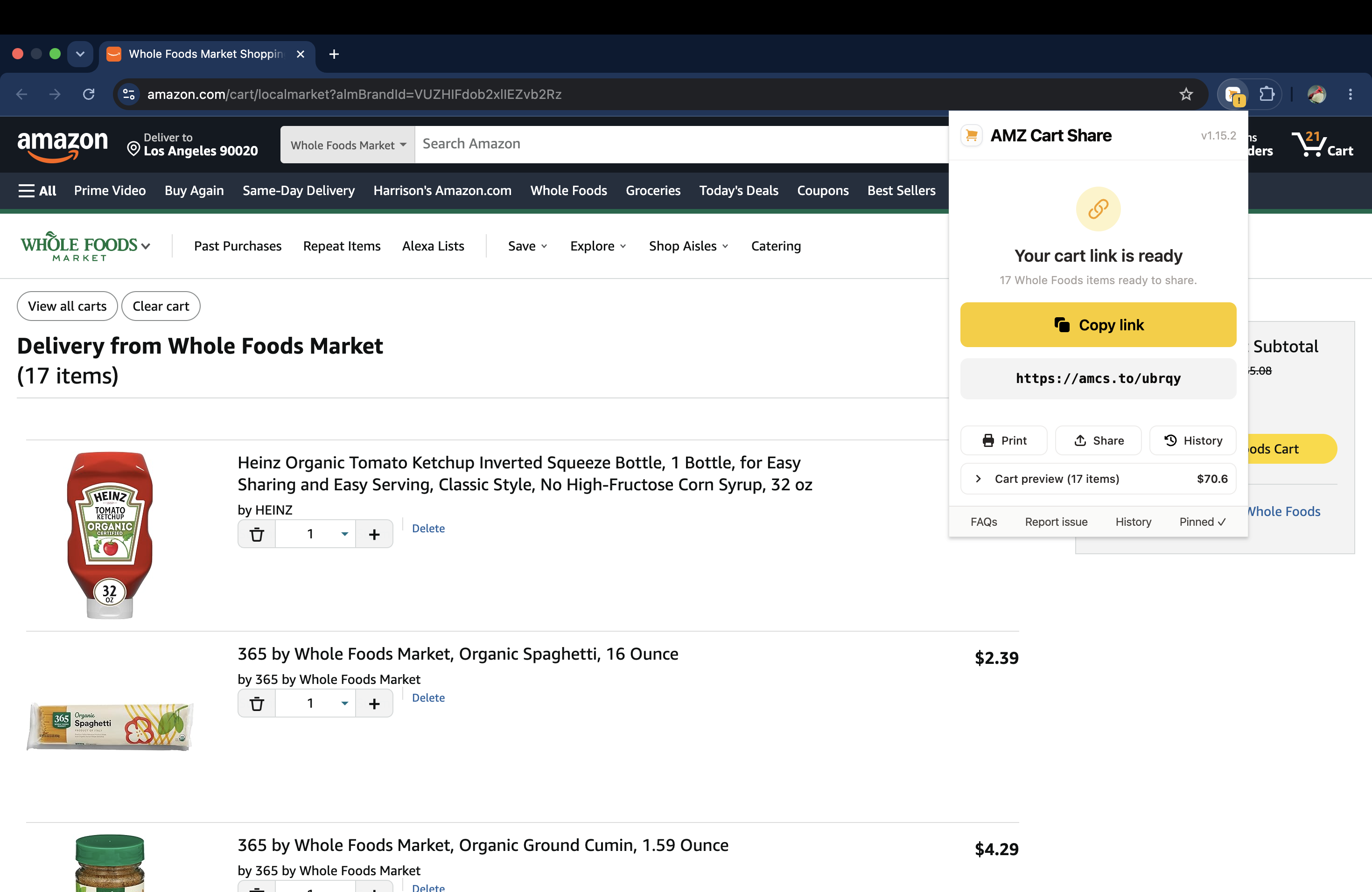The width and height of the screenshot is (1372, 892).
Task: Increase quantity of Heinz Ketchup
Action: click(374, 534)
